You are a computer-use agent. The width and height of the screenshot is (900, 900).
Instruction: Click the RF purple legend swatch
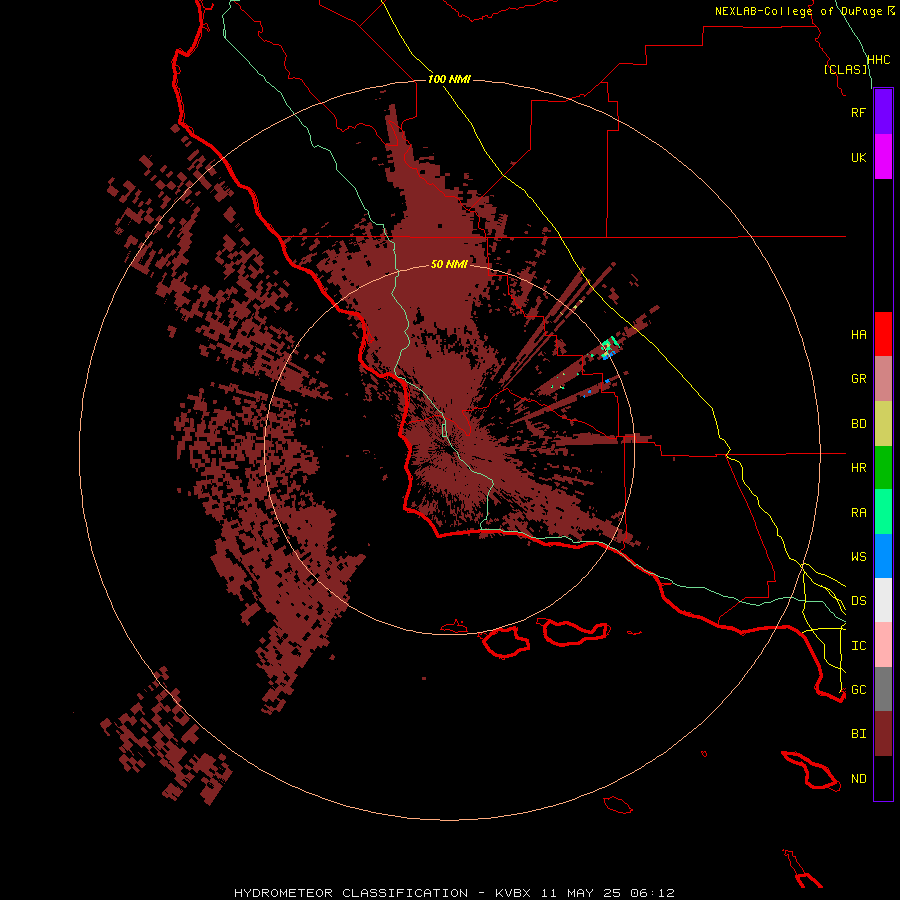(x=883, y=112)
